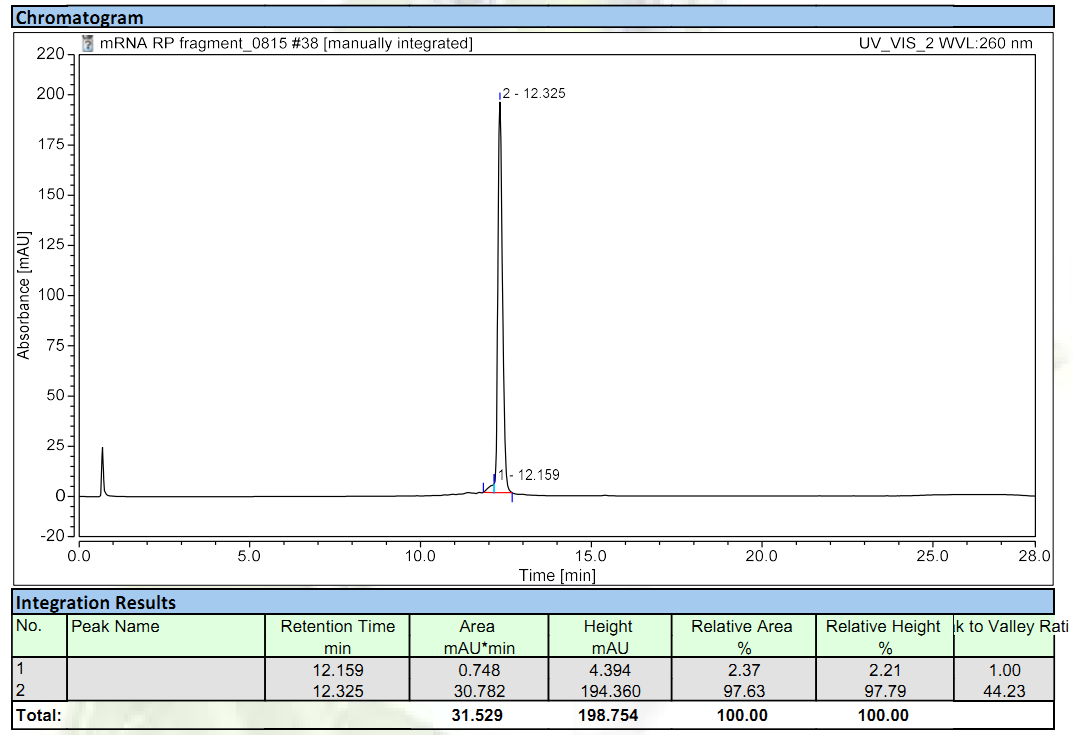The height and width of the screenshot is (735, 1073).
Task: Click the Integration Results section header
Action: click(96, 602)
